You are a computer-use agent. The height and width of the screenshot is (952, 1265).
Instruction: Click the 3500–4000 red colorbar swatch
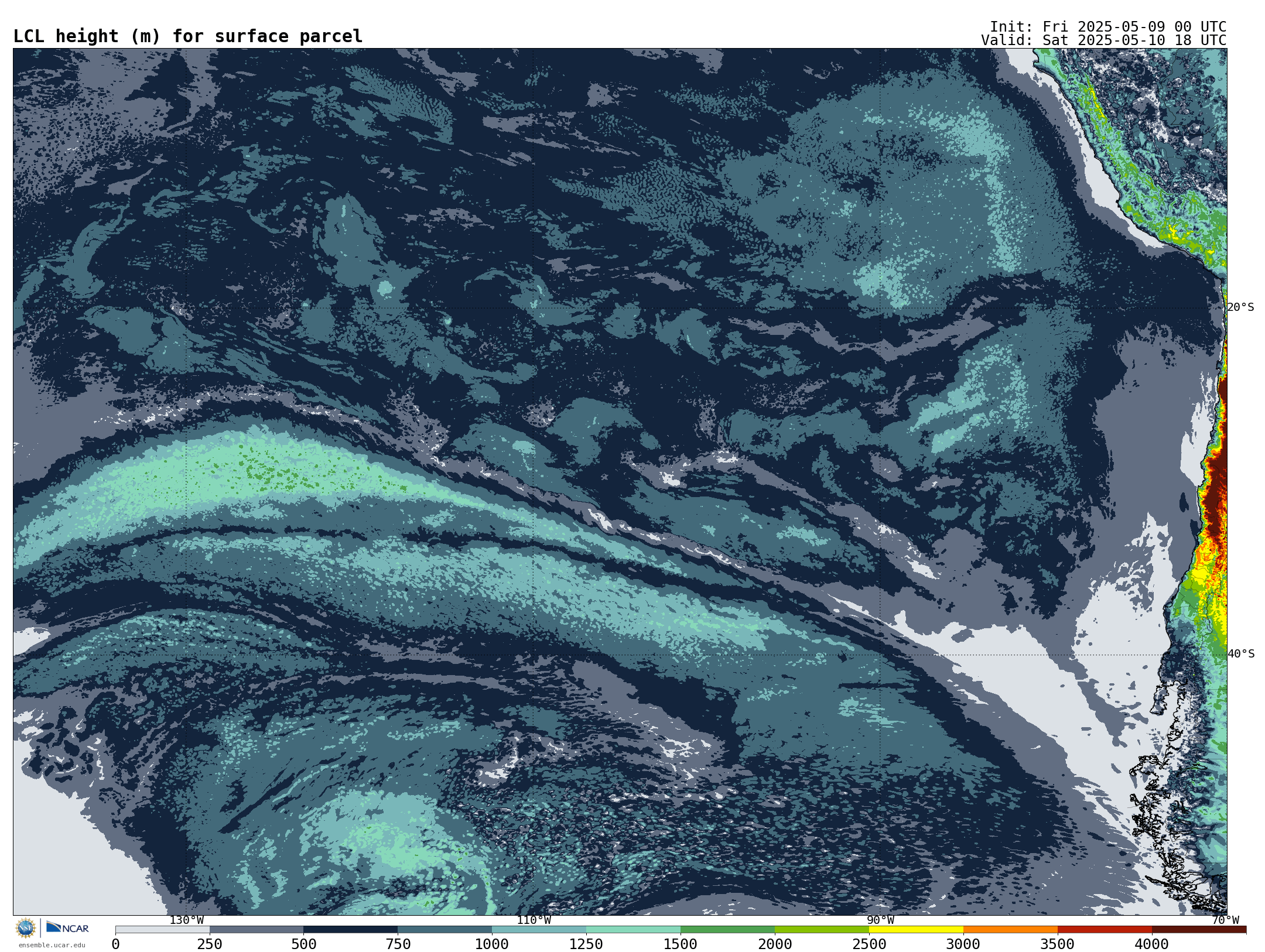pyautogui.click(x=1105, y=930)
